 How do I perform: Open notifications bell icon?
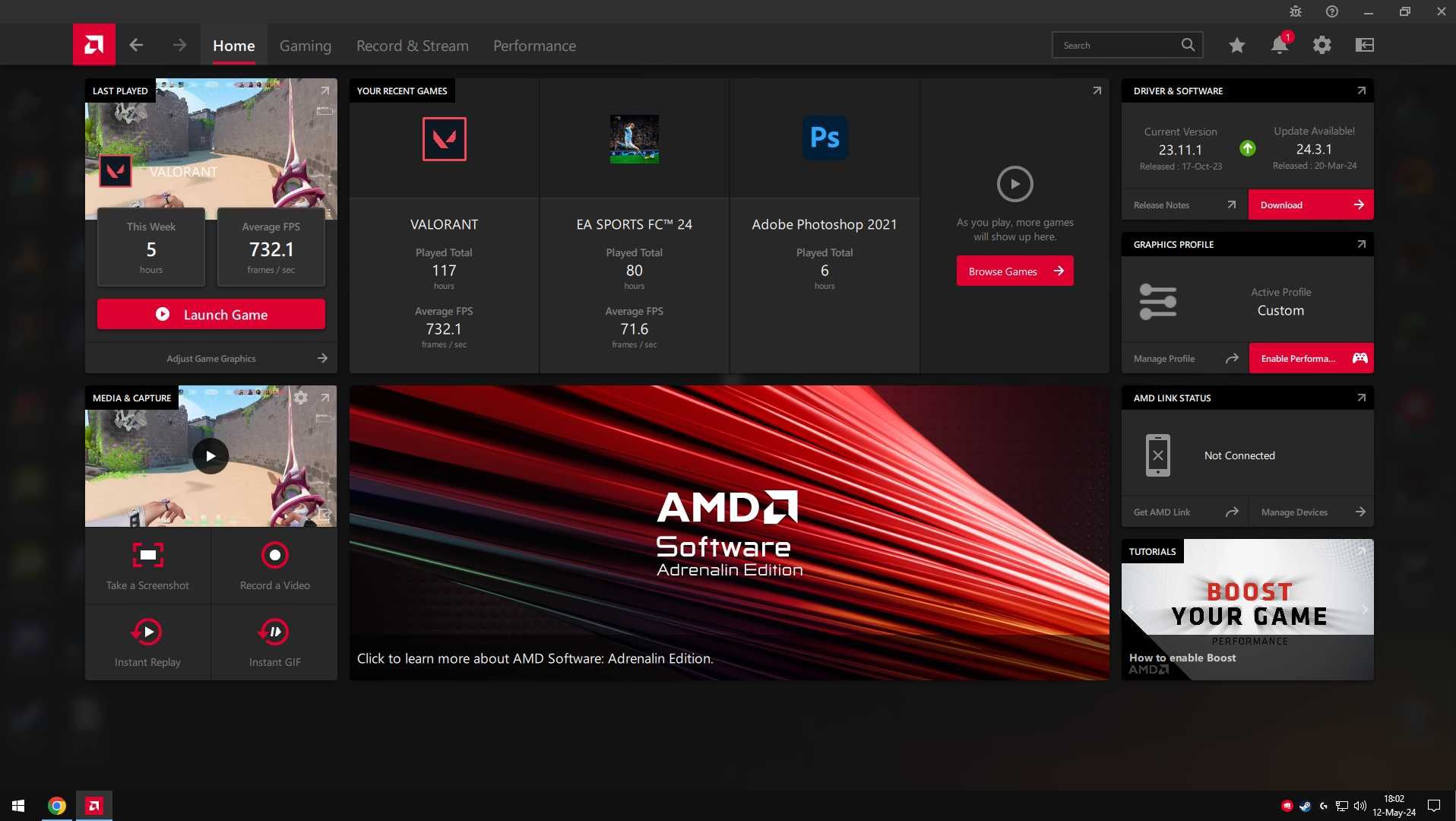click(1280, 46)
